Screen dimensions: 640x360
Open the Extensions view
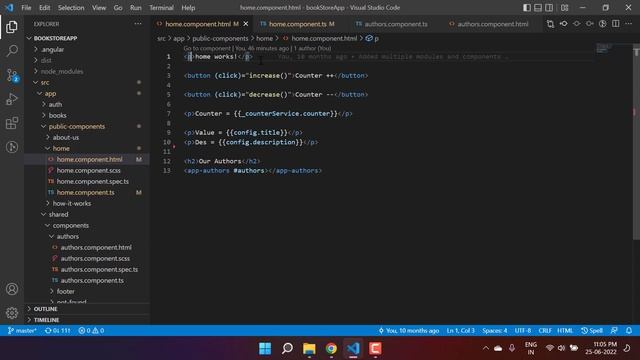(x=12, y=123)
